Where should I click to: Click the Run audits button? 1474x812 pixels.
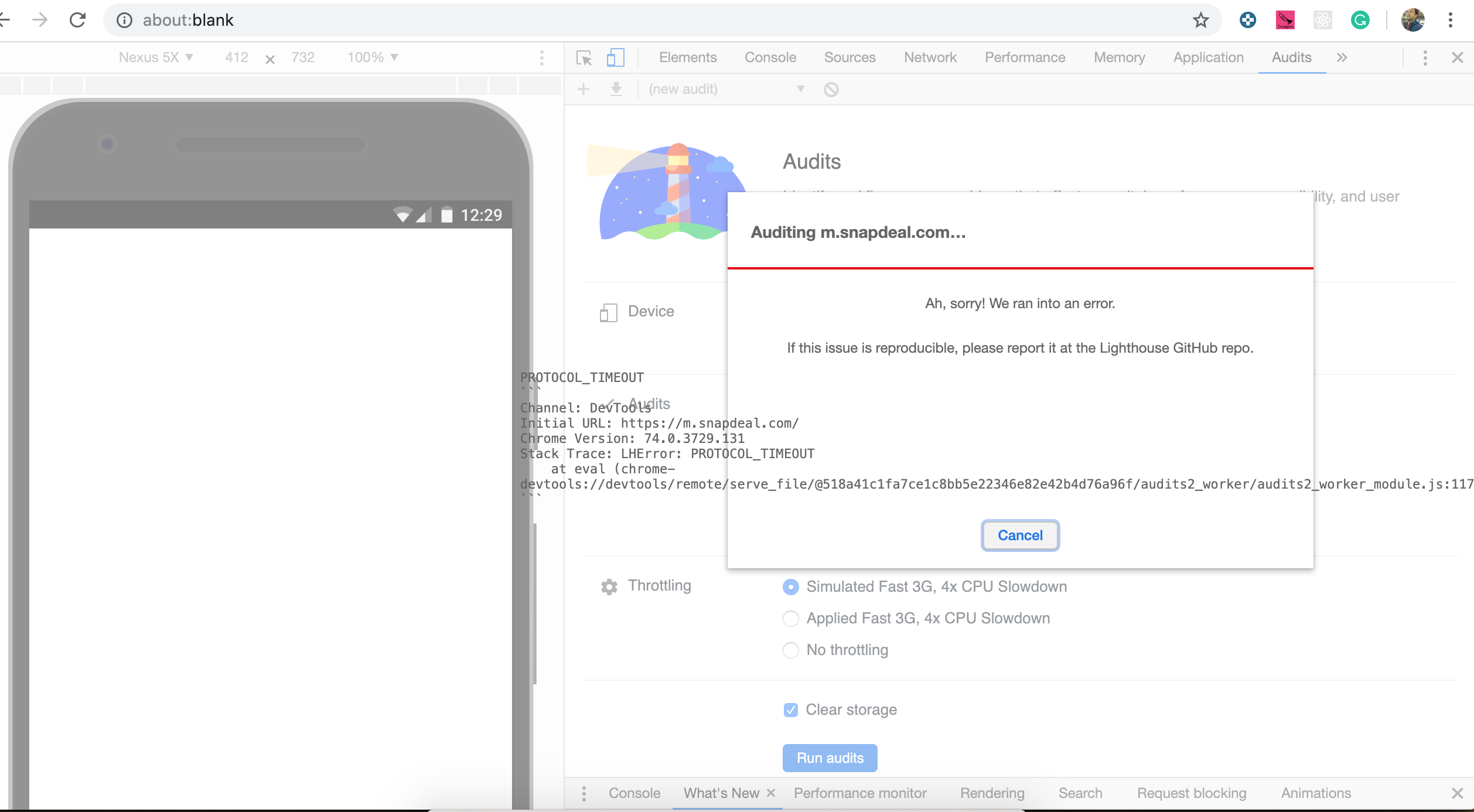[830, 758]
